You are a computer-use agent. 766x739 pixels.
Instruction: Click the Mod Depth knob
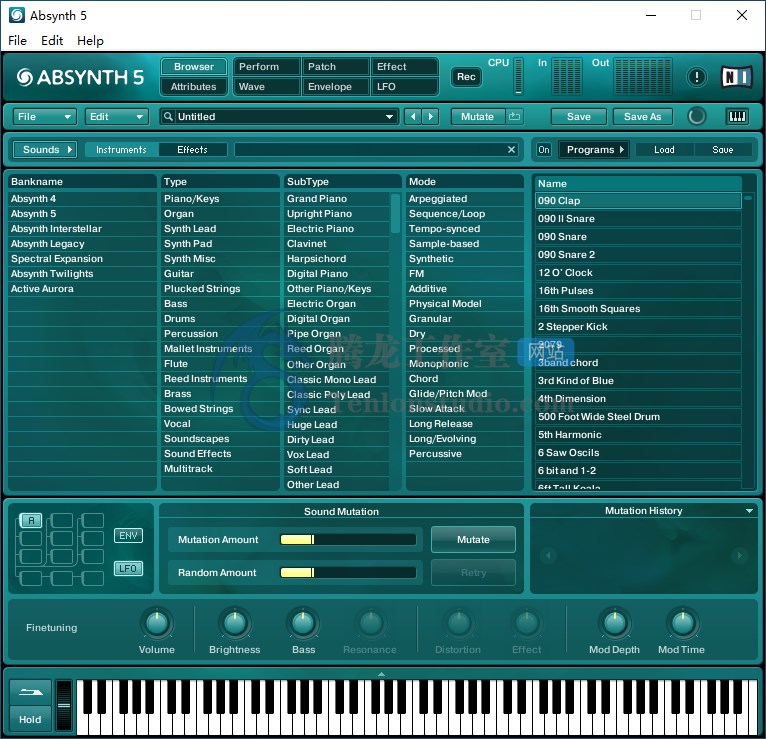coord(615,623)
